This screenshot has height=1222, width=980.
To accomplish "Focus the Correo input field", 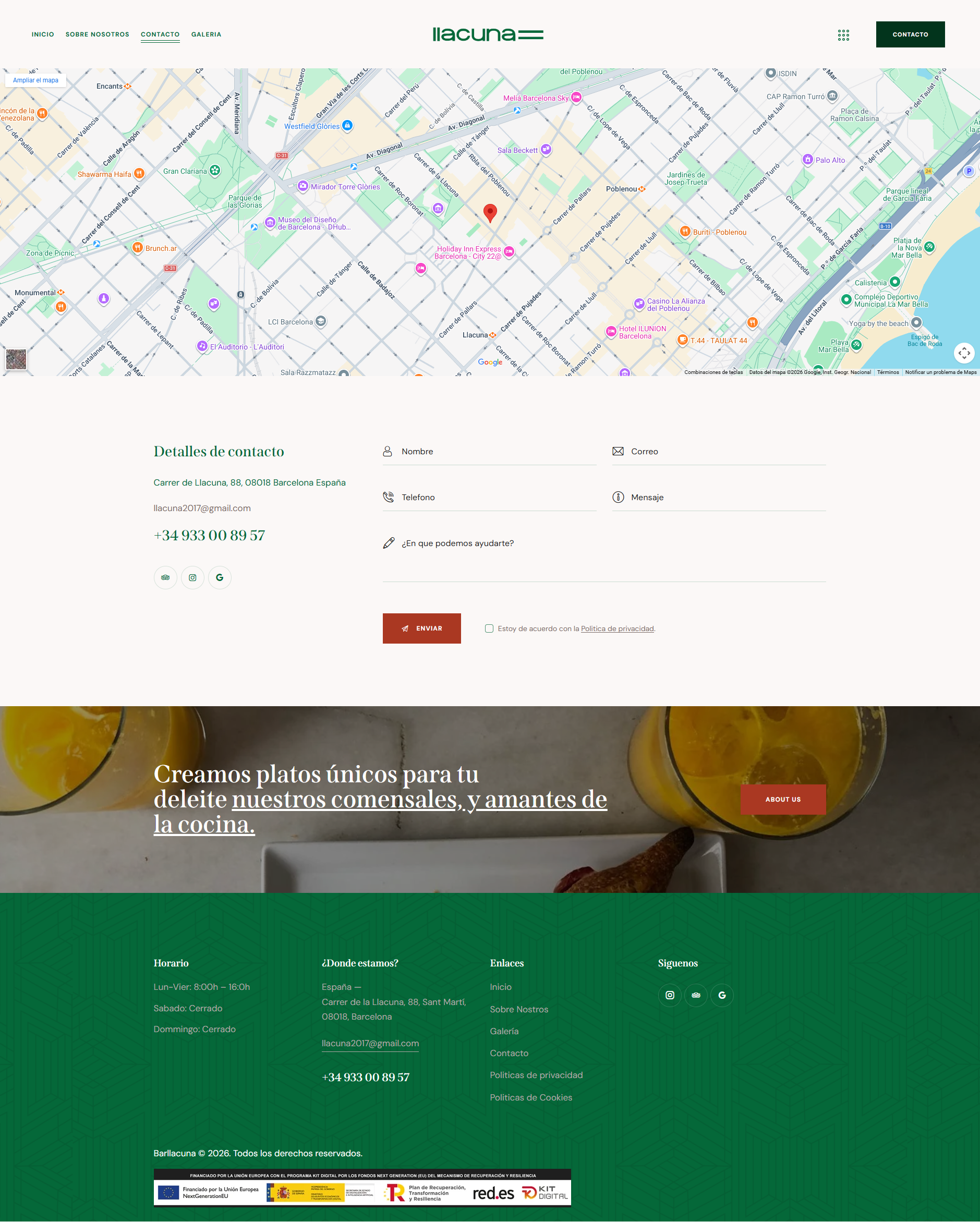I will (x=719, y=452).
